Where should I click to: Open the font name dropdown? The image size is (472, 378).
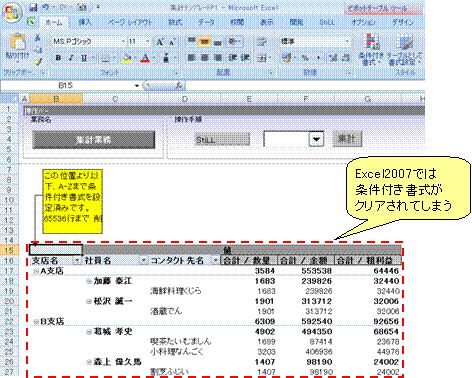[123, 41]
